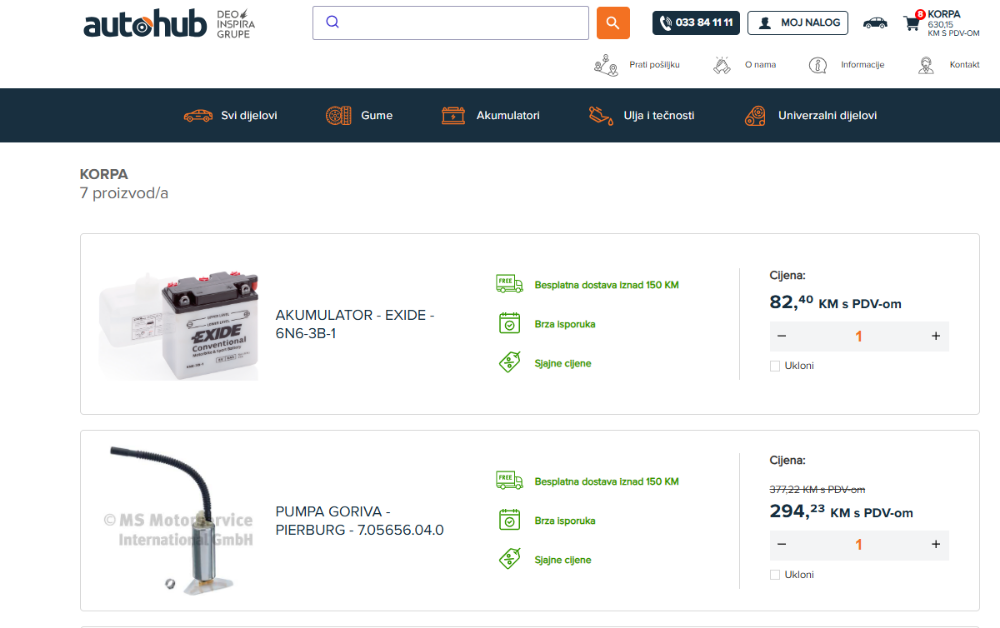Click the crossed-out 377,22 KM old price
Image resolution: width=1000 pixels, height=628 pixels.
(x=817, y=490)
